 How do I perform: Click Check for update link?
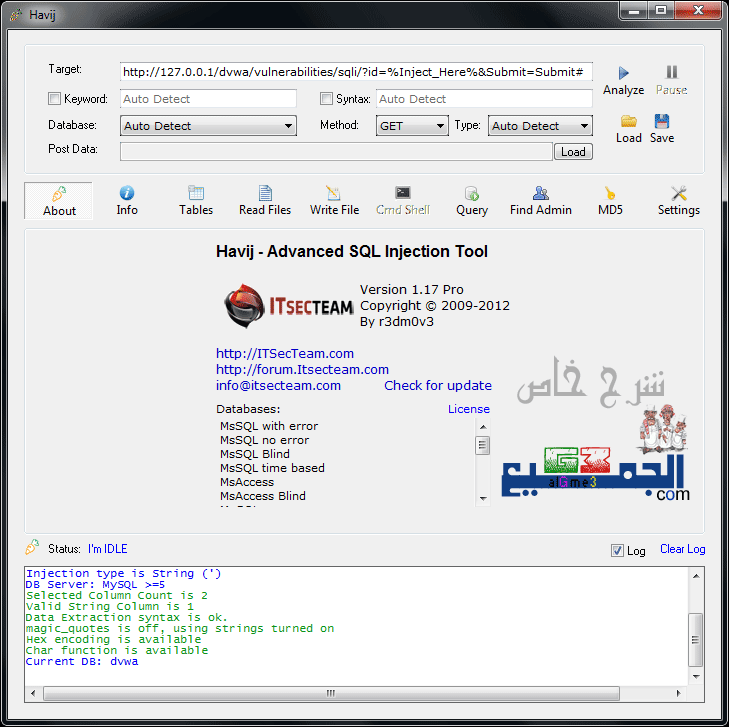tap(437, 386)
